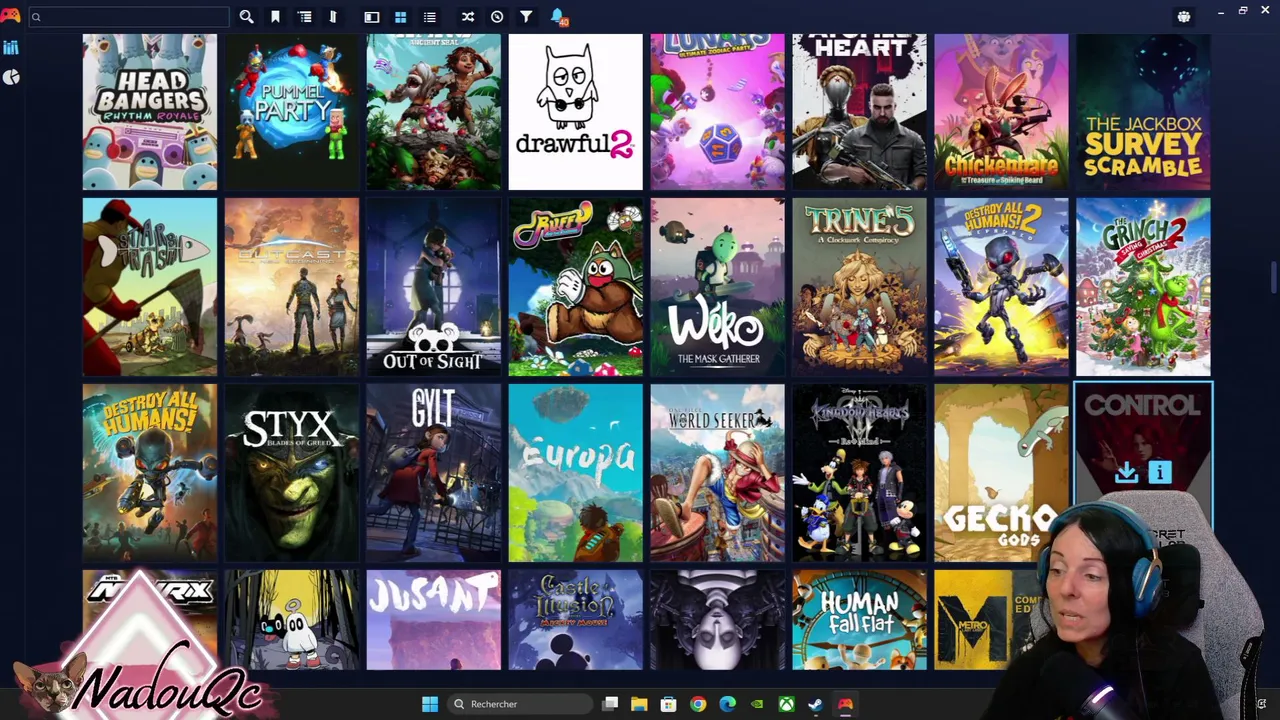Click the magnifying glass search icon

[x=246, y=17]
